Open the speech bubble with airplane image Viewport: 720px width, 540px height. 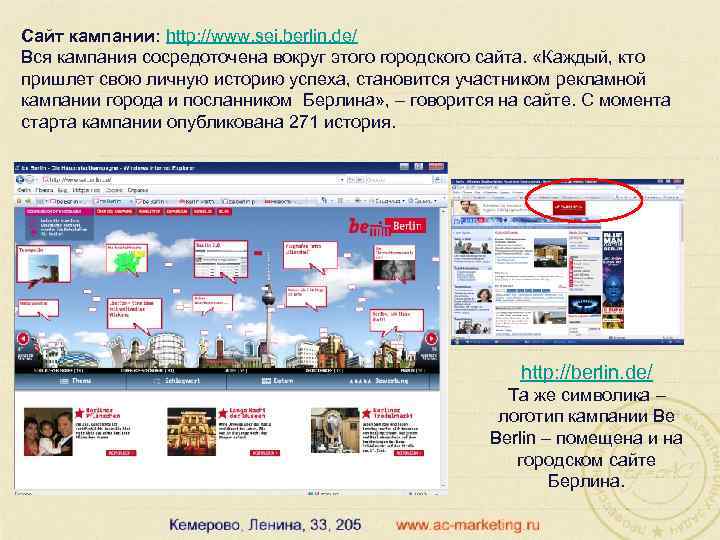[44, 264]
